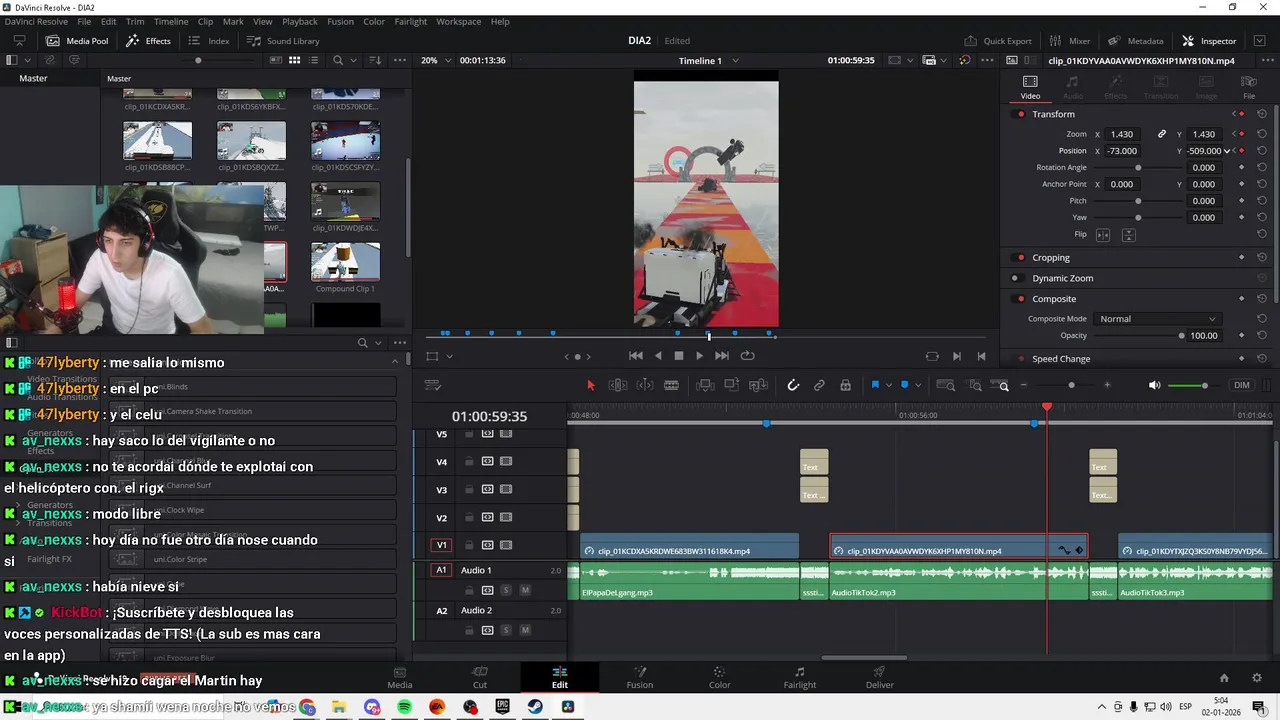Open the Fusion menu in menu bar
The width and height of the screenshot is (1280, 720).
click(340, 21)
